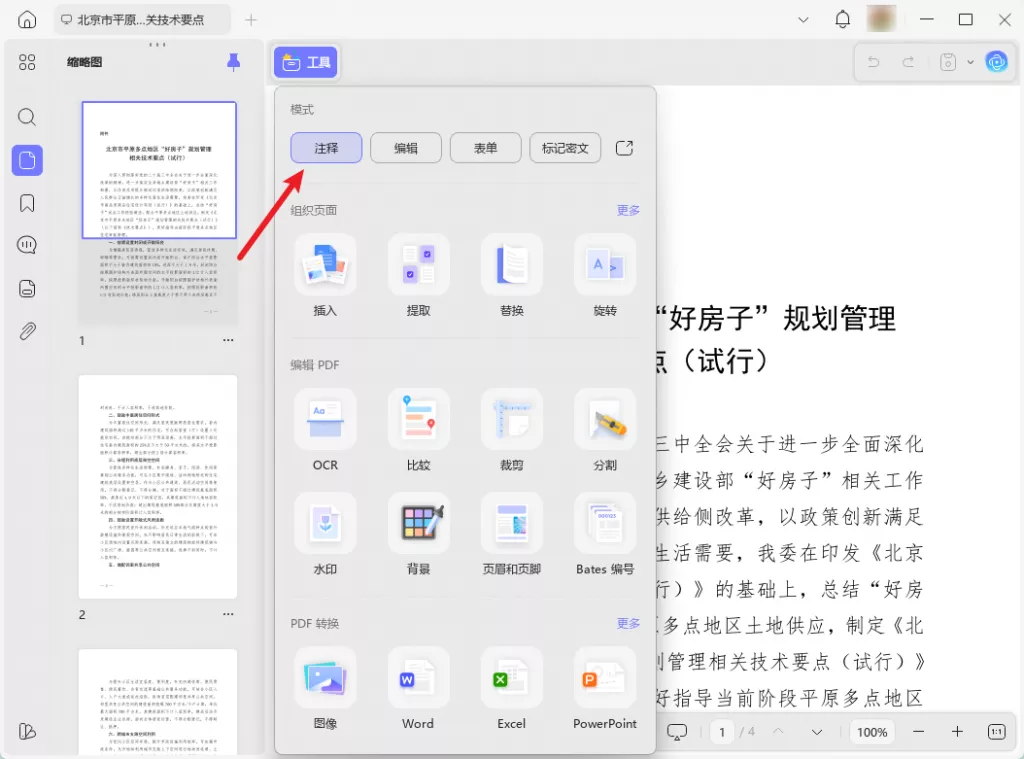This screenshot has width=1024, height=759.
Task: Switch to 表单 form mode
Action: [485, 147]
